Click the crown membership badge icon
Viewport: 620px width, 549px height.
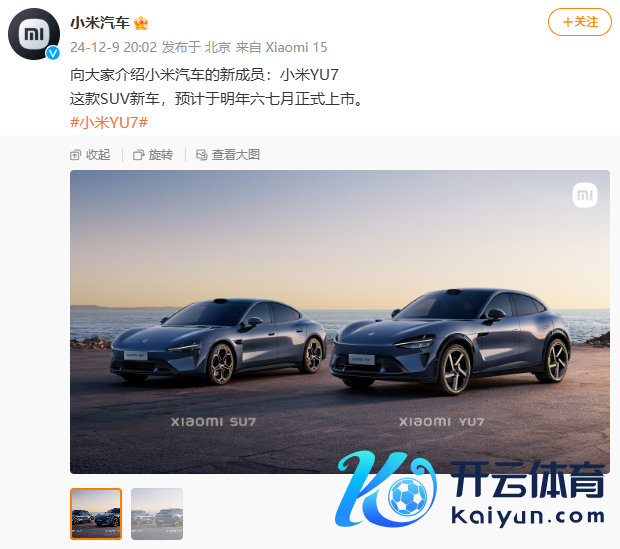tap(141, 23)
